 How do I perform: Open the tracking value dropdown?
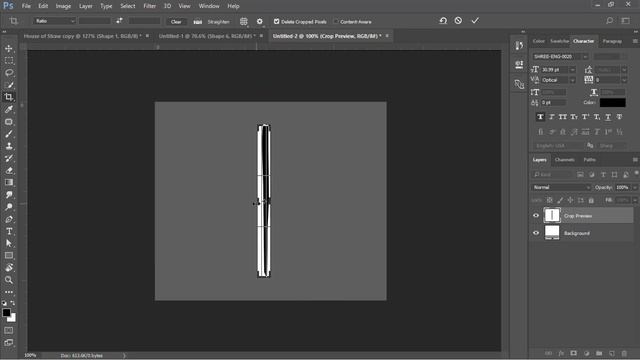(x=624, y=80)
